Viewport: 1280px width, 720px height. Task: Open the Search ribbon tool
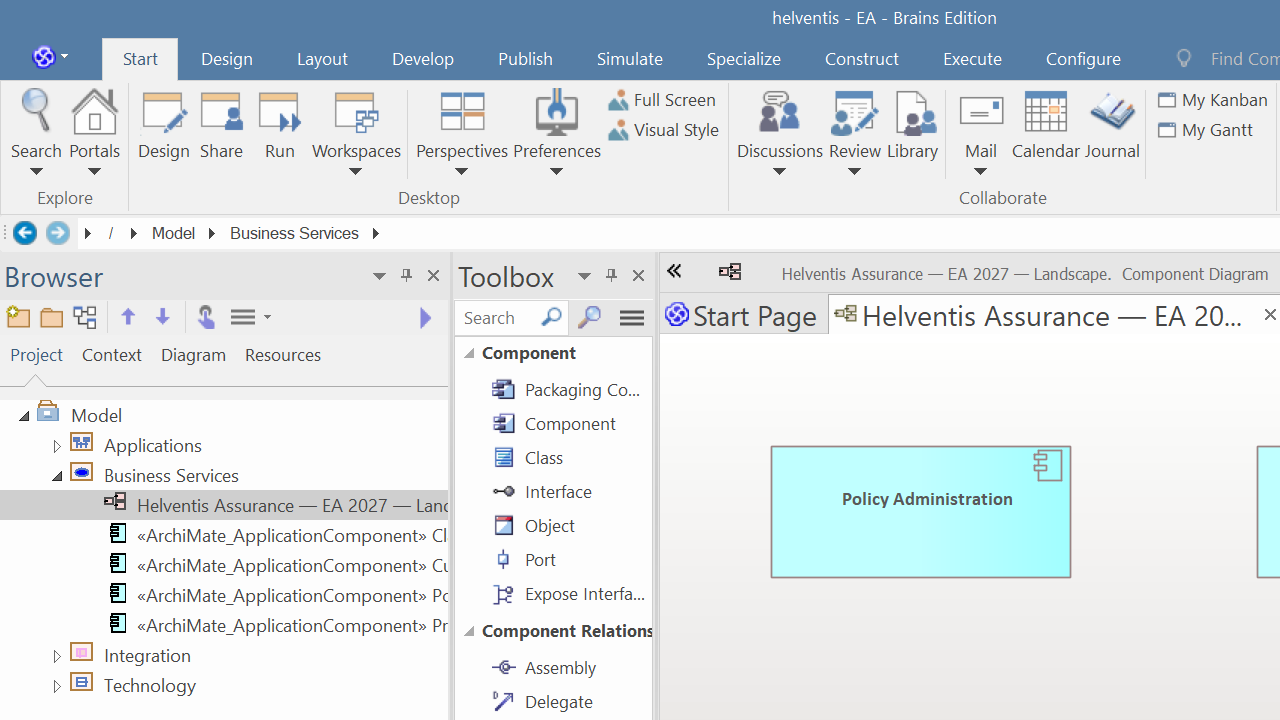point(36,130)
